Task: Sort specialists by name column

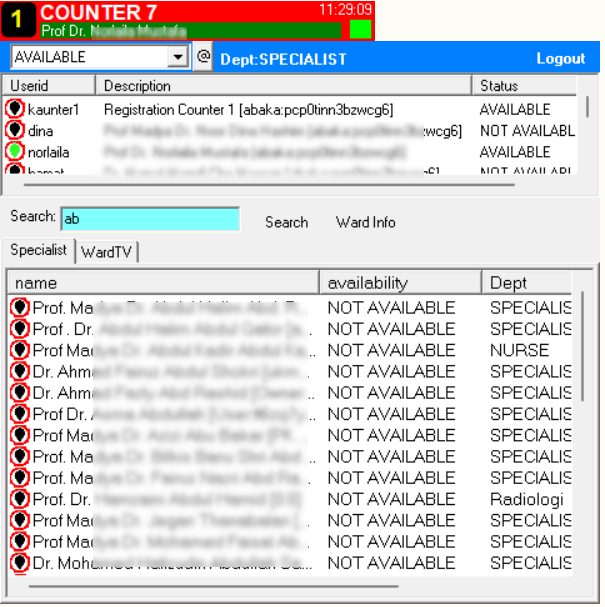Action: 163,283
